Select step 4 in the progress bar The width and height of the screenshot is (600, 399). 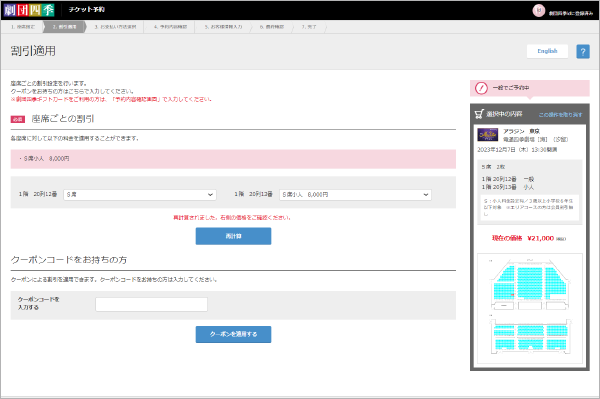pos(170,27)
